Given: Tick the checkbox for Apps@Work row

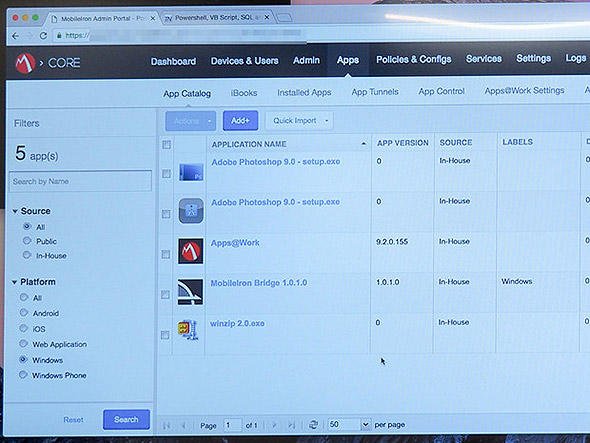Looking at the screenshot, I should 166,254.
